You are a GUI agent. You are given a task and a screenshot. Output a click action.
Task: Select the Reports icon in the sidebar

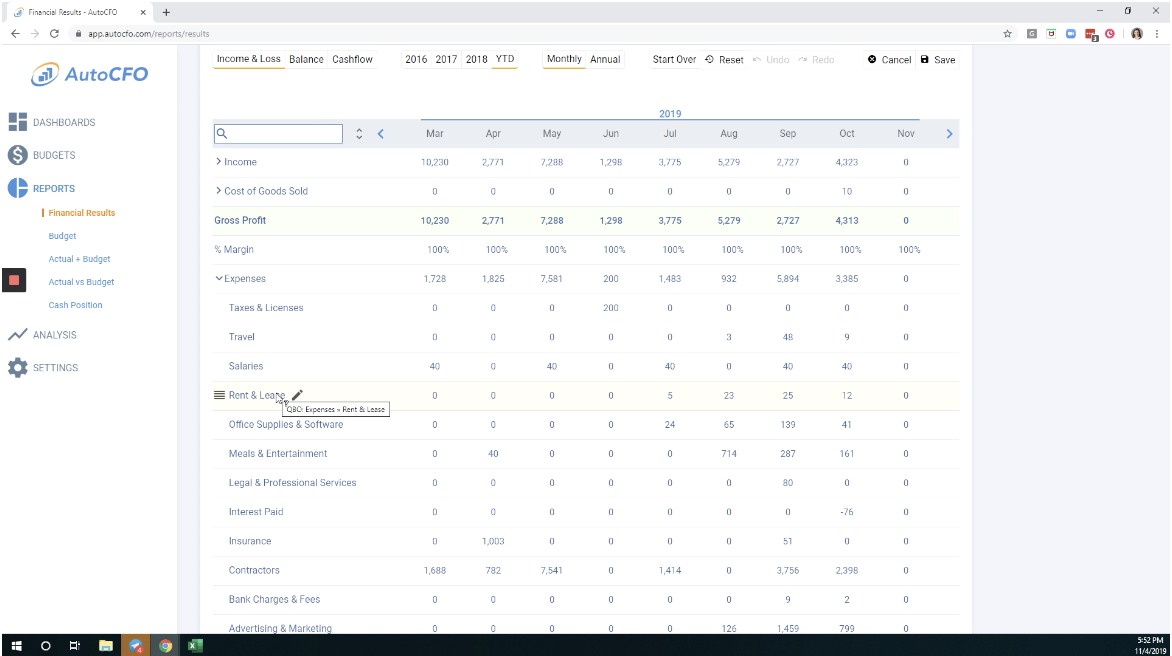17,188
